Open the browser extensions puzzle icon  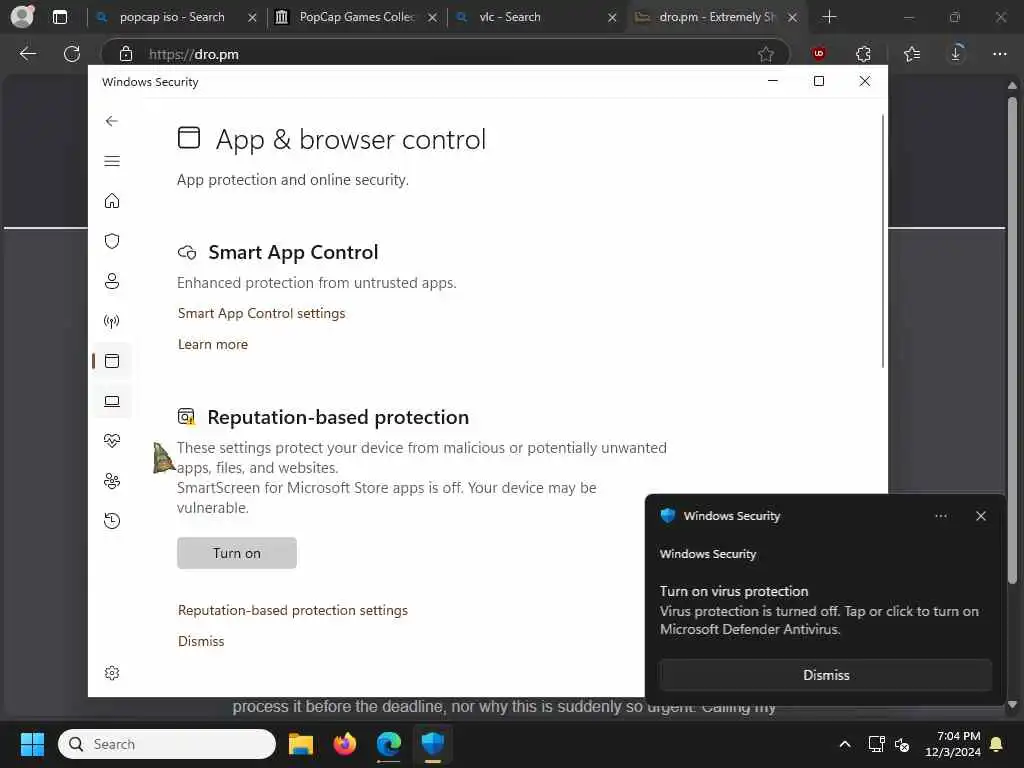pyautogui.click(x=863, y=54)
